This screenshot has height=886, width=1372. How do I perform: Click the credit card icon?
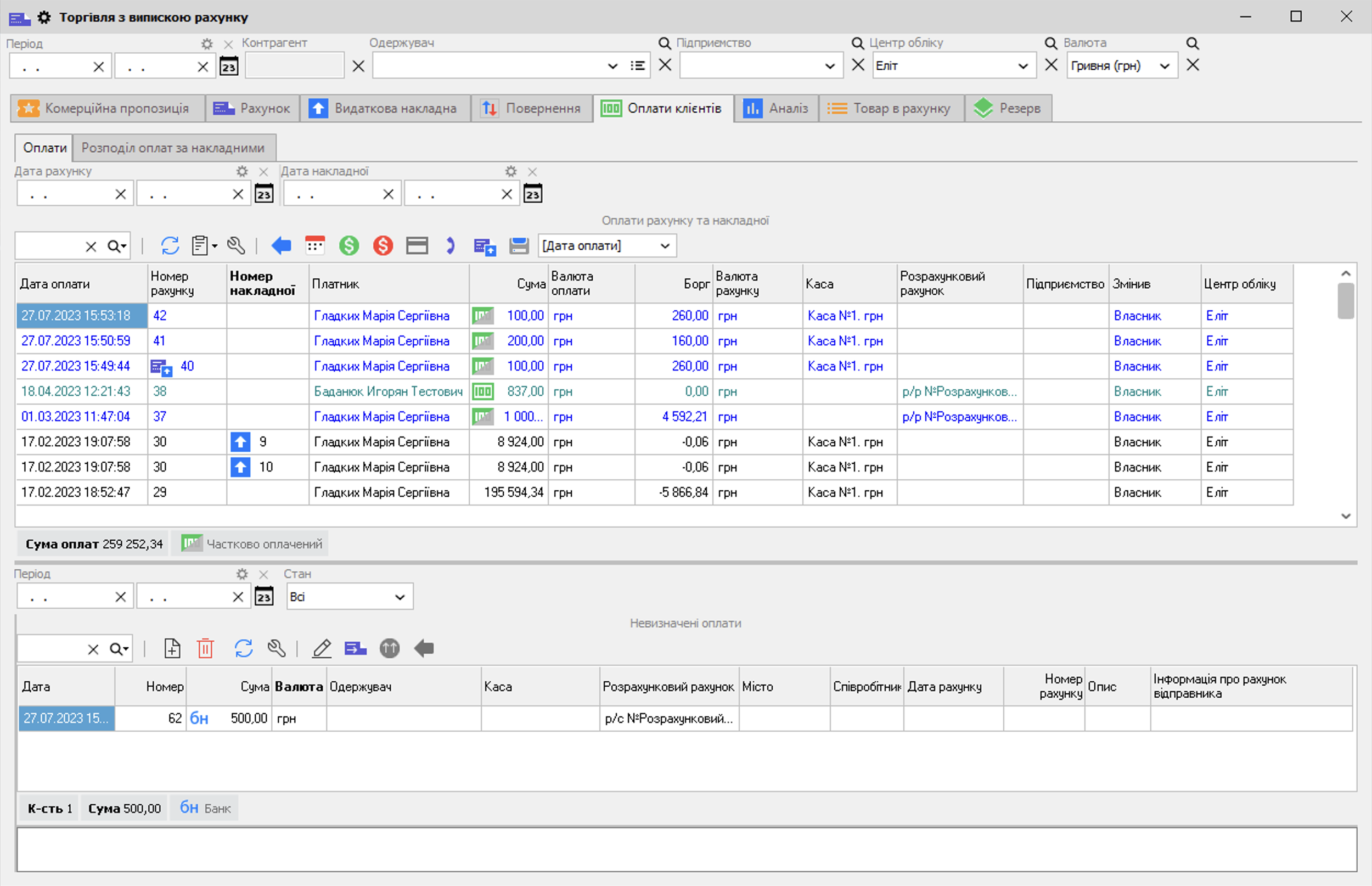point(417,246)
